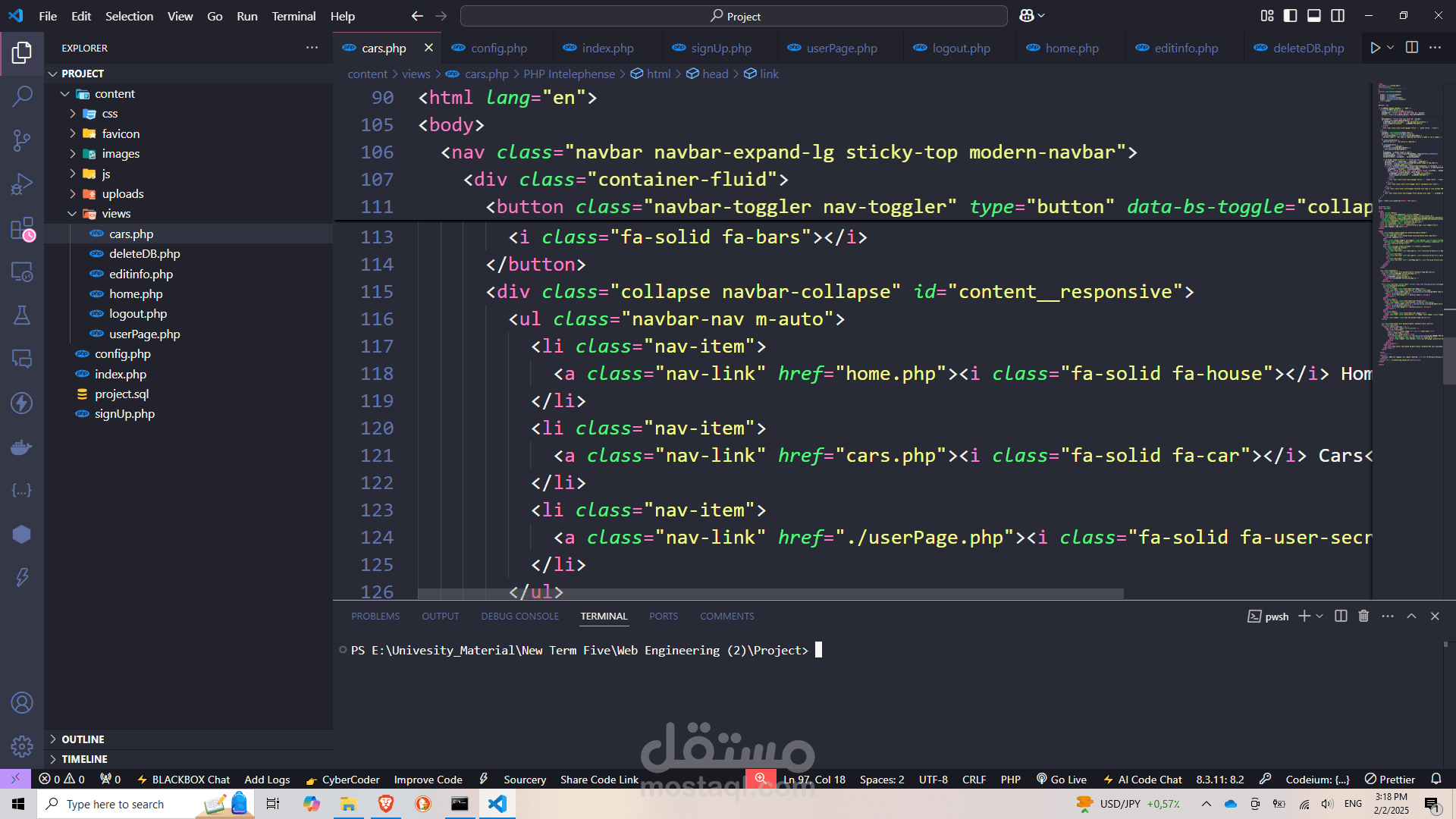Click the Spaces: 2 indentation setting
The image size is (1456, 819).
[882, 780]
